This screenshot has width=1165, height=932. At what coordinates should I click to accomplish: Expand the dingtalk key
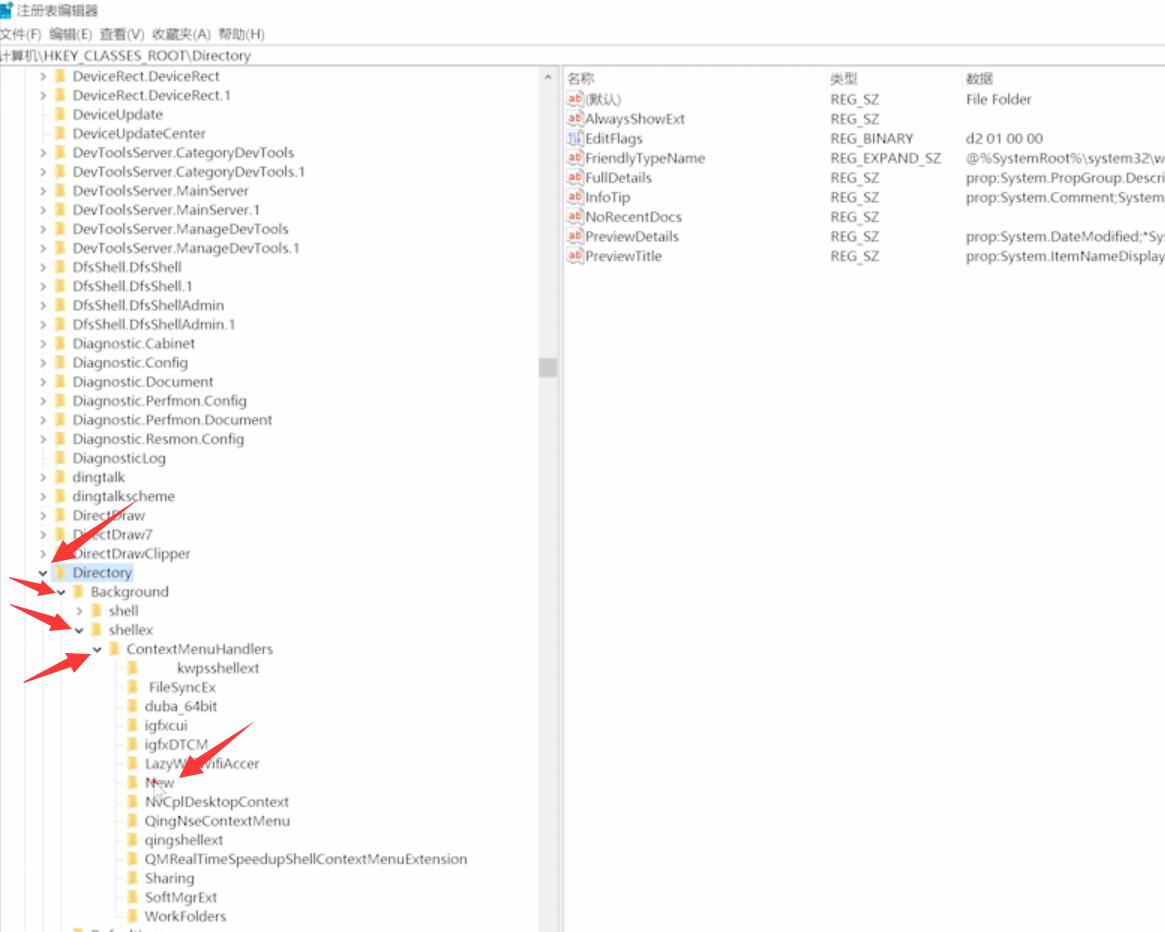click(x=42, y=477)
